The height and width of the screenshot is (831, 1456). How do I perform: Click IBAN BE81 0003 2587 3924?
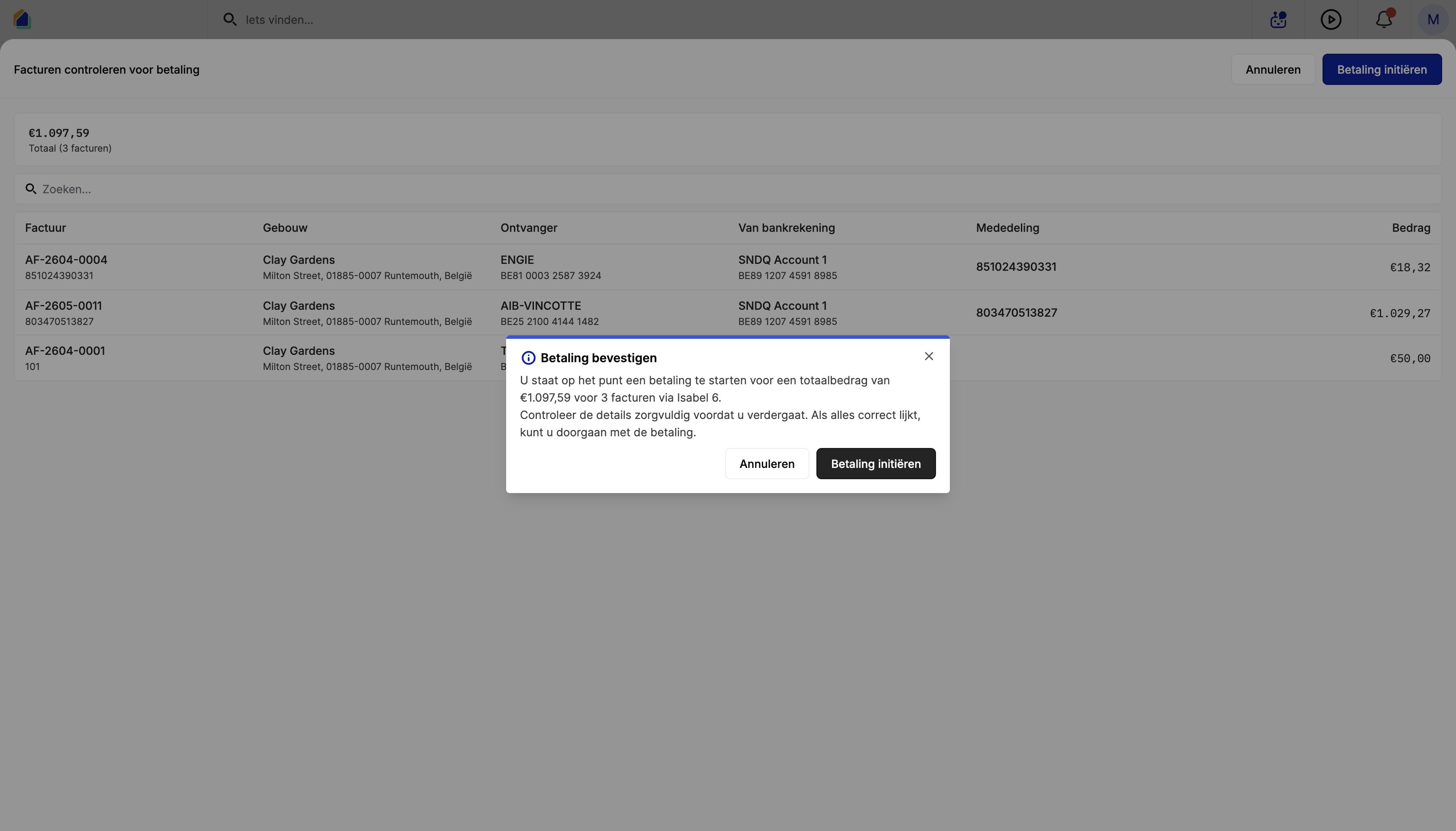click(x=551, y=276)
